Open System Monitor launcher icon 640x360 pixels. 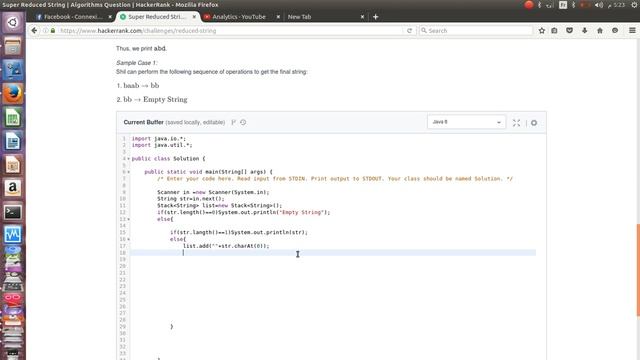(13, 235)
